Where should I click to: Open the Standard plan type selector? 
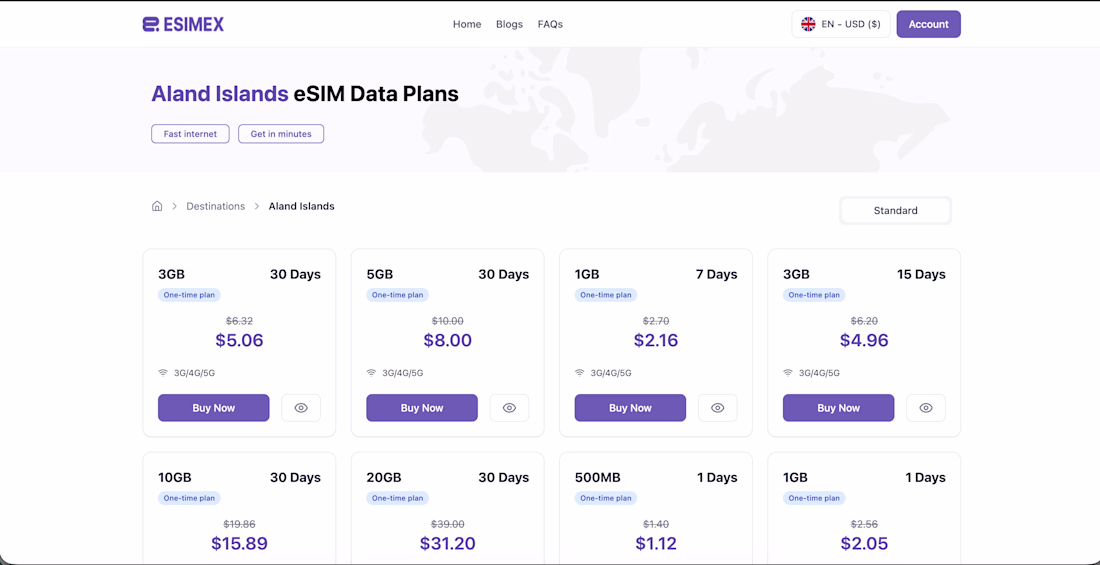pyautogui.click(x=895, y=210)
